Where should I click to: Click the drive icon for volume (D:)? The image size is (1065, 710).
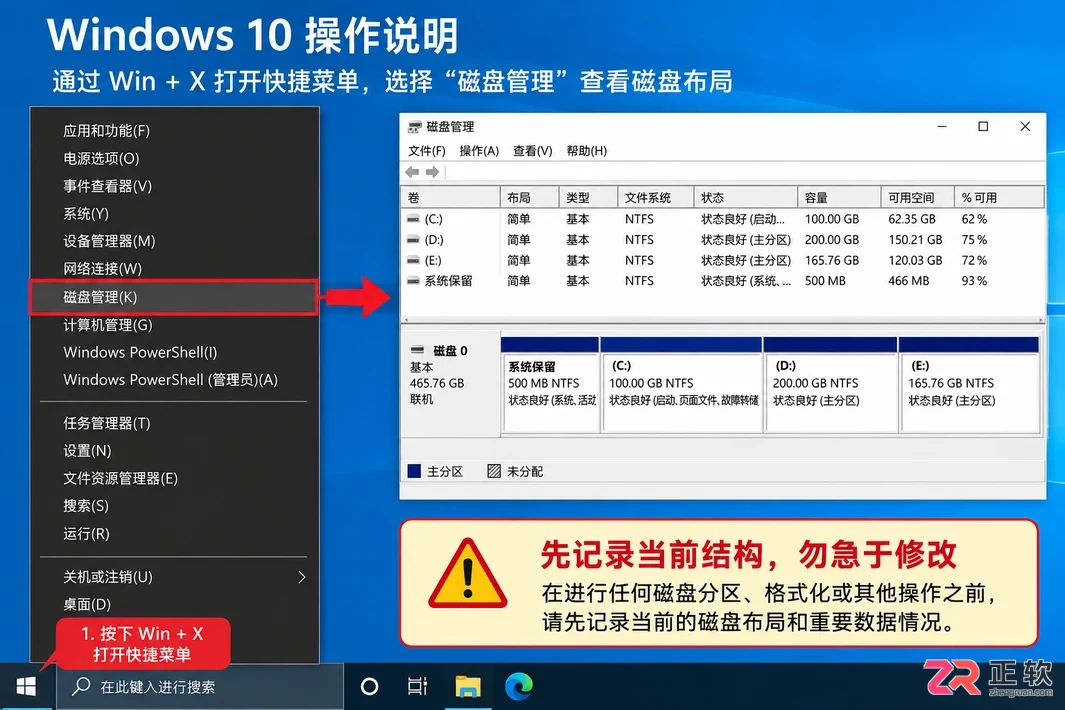click(413, 239)
